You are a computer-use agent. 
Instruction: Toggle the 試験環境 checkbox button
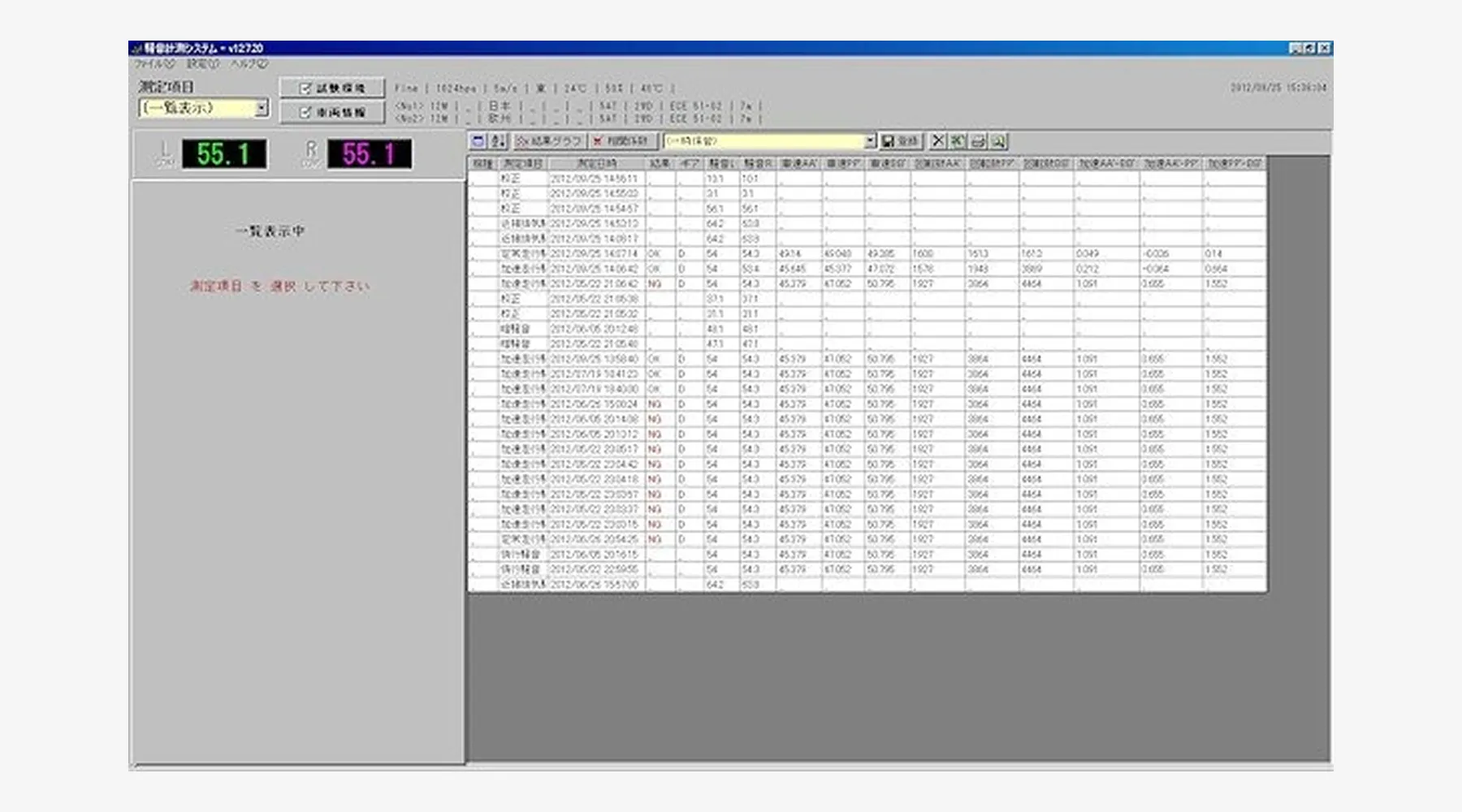coord(332,88)
